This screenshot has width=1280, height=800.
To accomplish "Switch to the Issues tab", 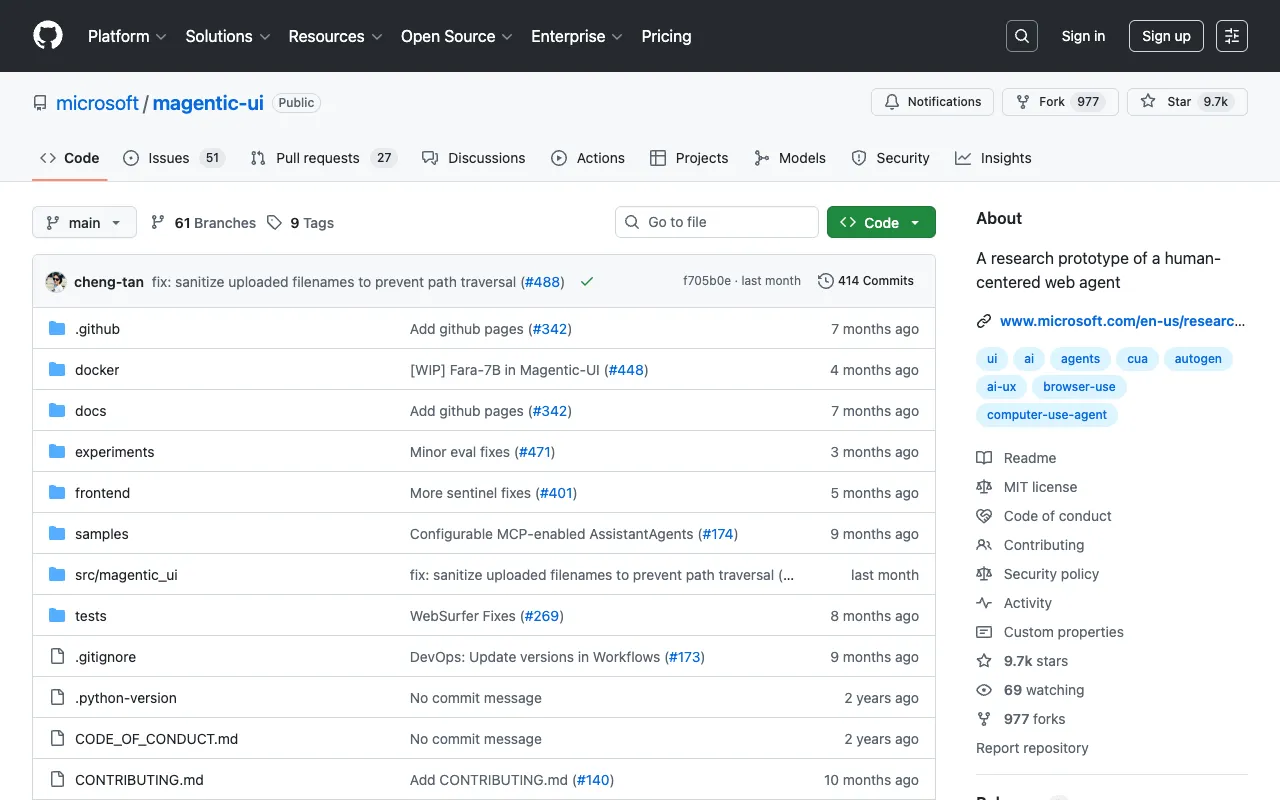I will point(166,158).
